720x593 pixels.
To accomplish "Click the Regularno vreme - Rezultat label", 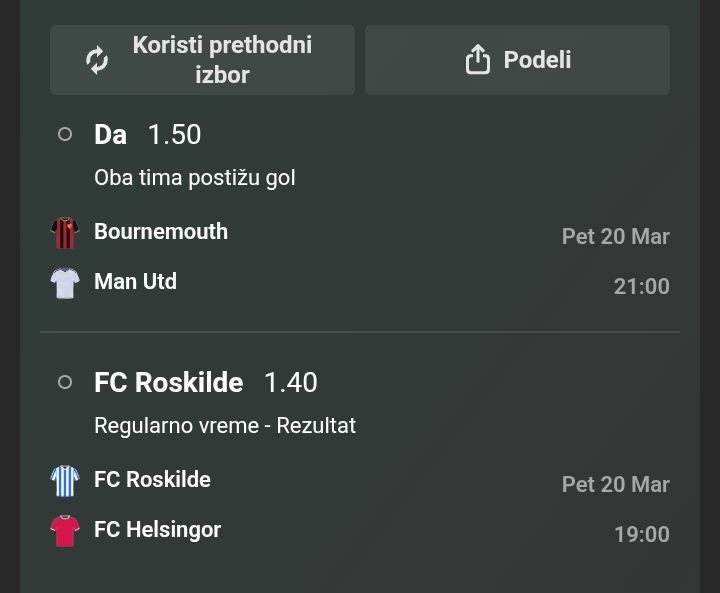I will pyautogui.click(x=225, y=426).
